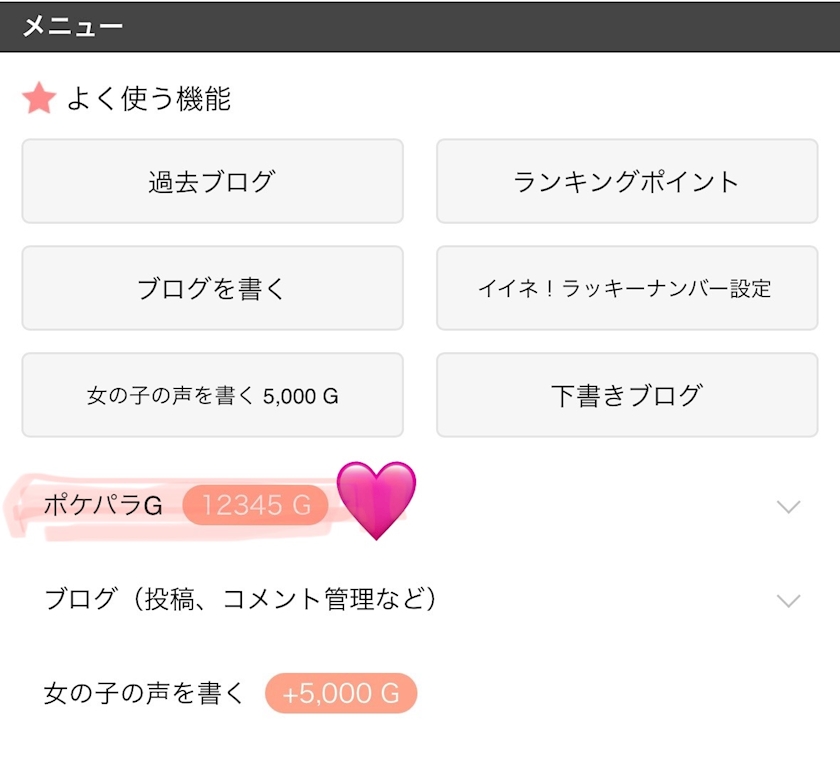Open イイネ！ラッキーナンバー設定

626,288
